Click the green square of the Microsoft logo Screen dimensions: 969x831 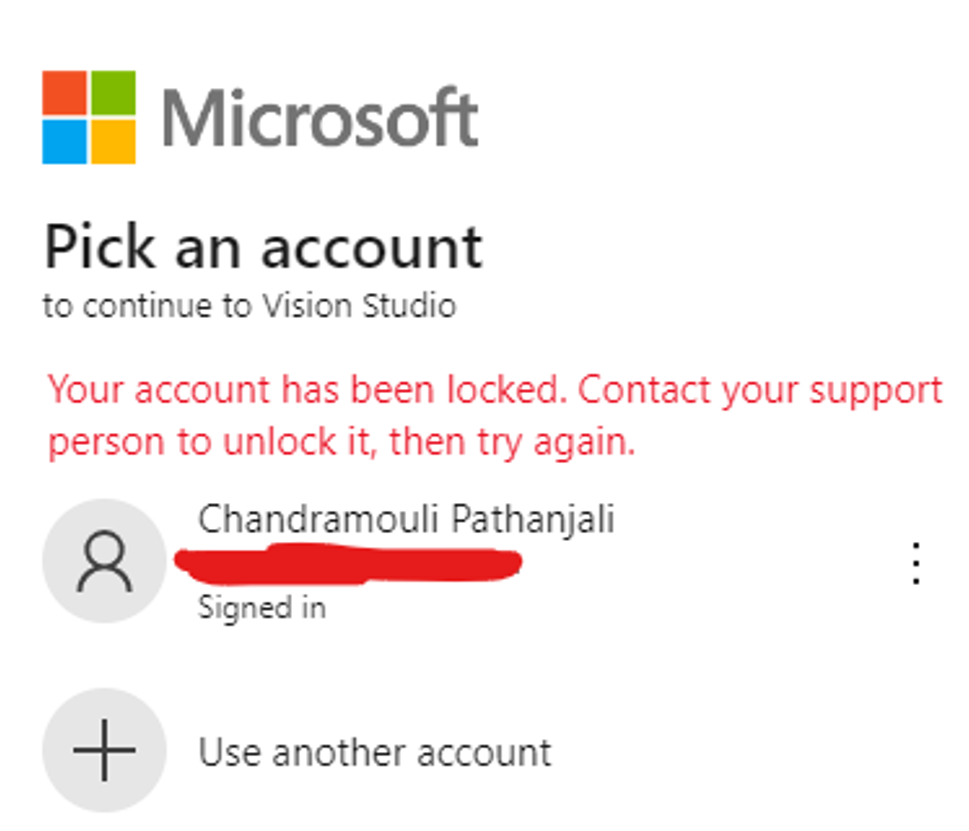coord(114,93)
